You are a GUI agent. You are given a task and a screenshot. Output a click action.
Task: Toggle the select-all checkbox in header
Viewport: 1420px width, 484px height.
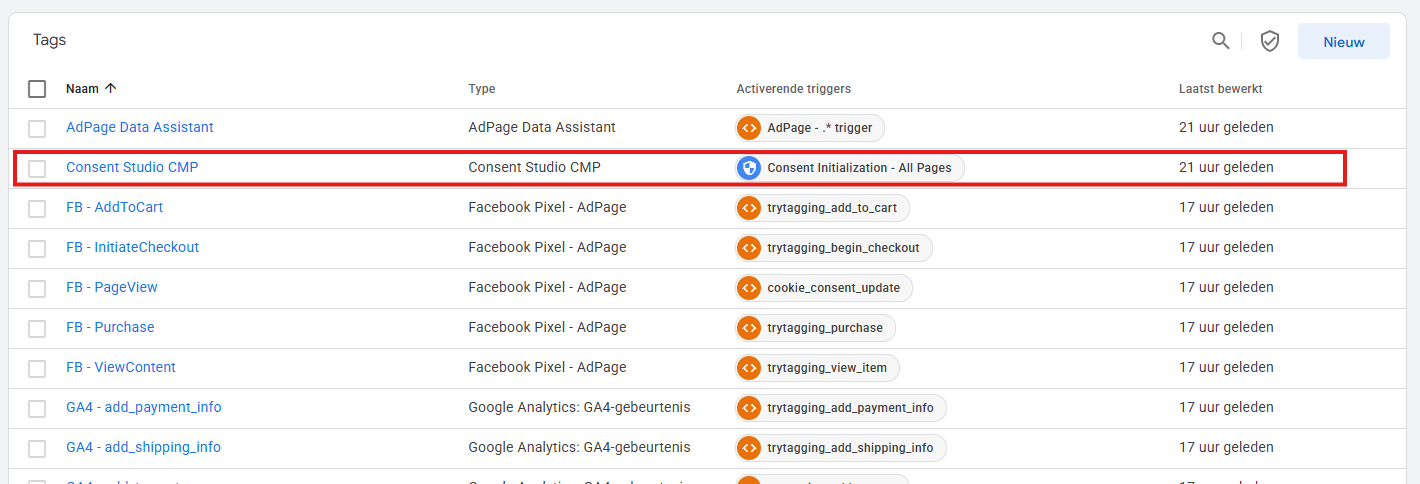[37, 89]
